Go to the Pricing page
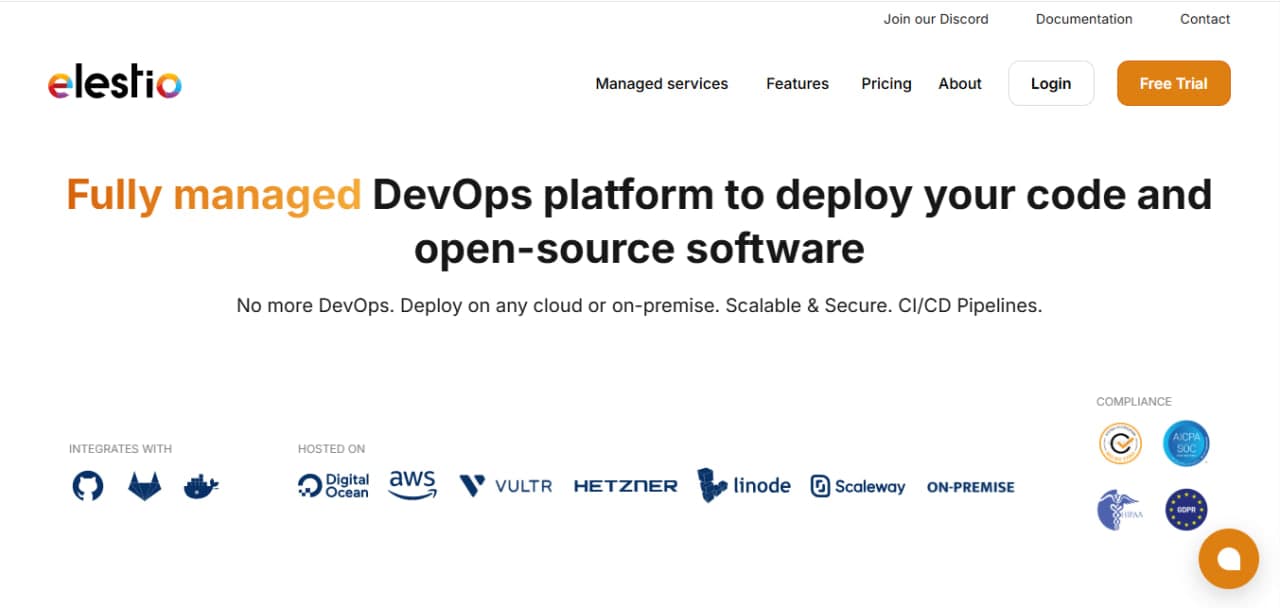1280x608 pixels. tap(886, 84)
